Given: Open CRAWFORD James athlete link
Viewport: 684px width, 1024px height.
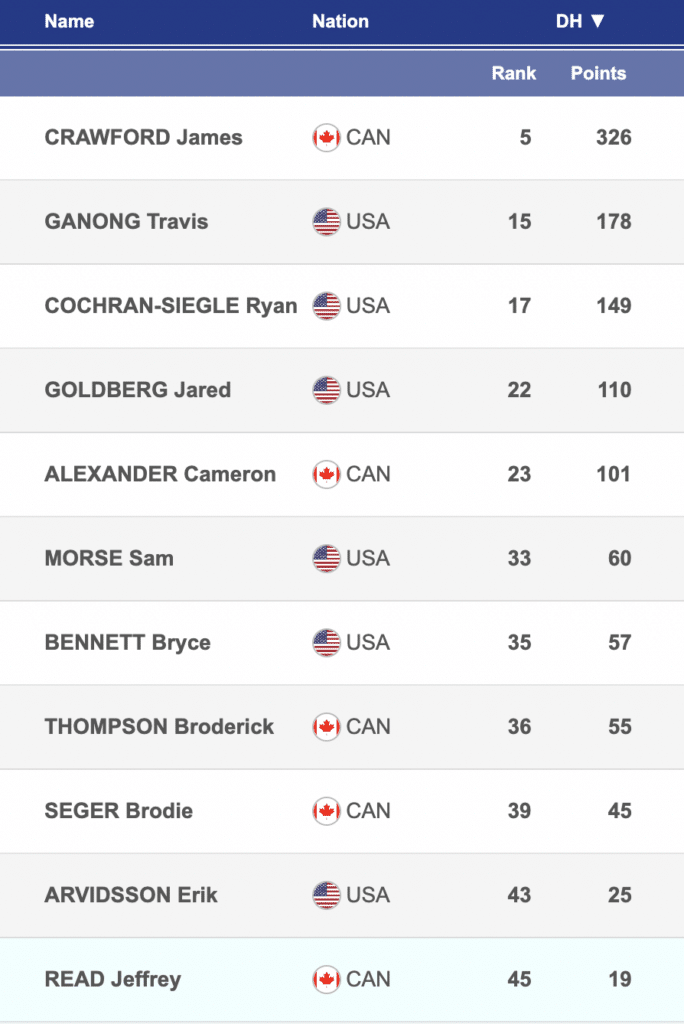Looking at the screenshot, I should pos(143,138).
